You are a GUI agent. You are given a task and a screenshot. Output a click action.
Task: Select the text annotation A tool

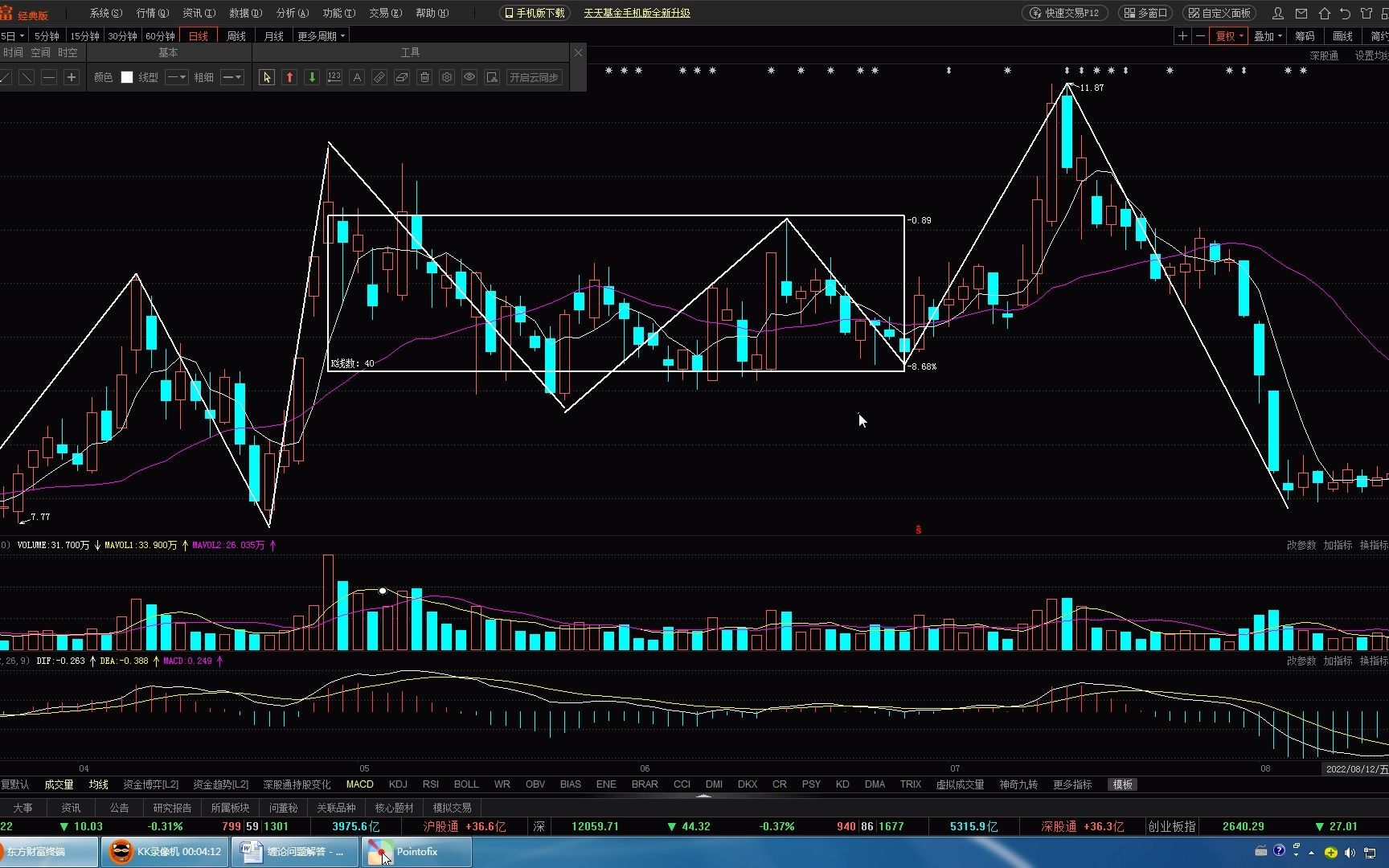tap(357, 77)
